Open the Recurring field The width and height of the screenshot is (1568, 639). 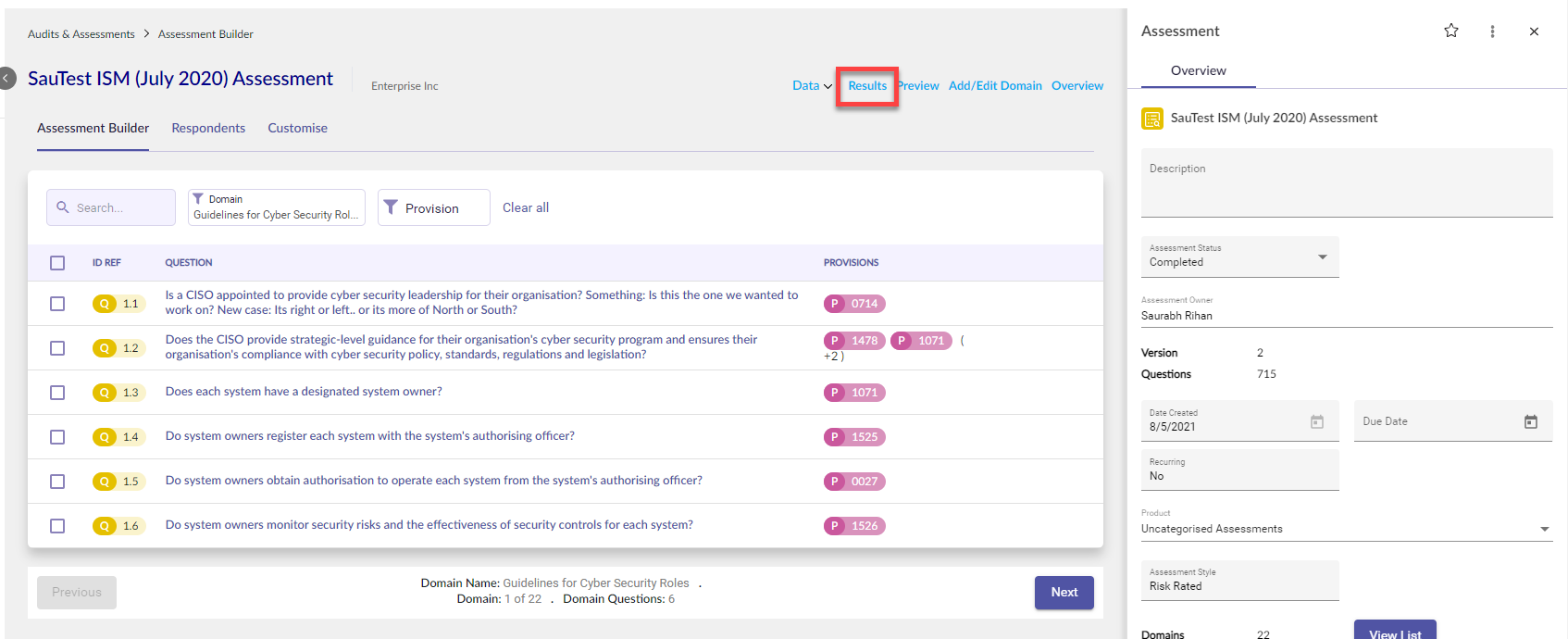tap(1239, 470)
